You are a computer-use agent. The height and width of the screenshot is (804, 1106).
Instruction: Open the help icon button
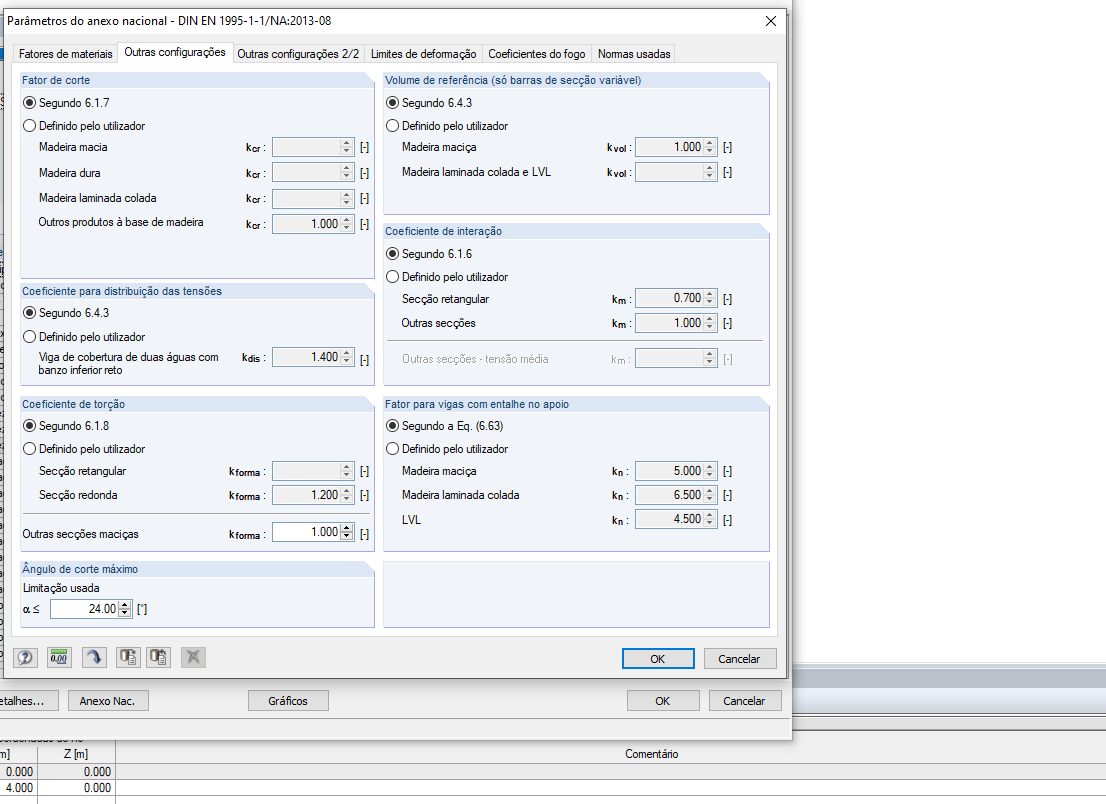[x=25, y=657]
